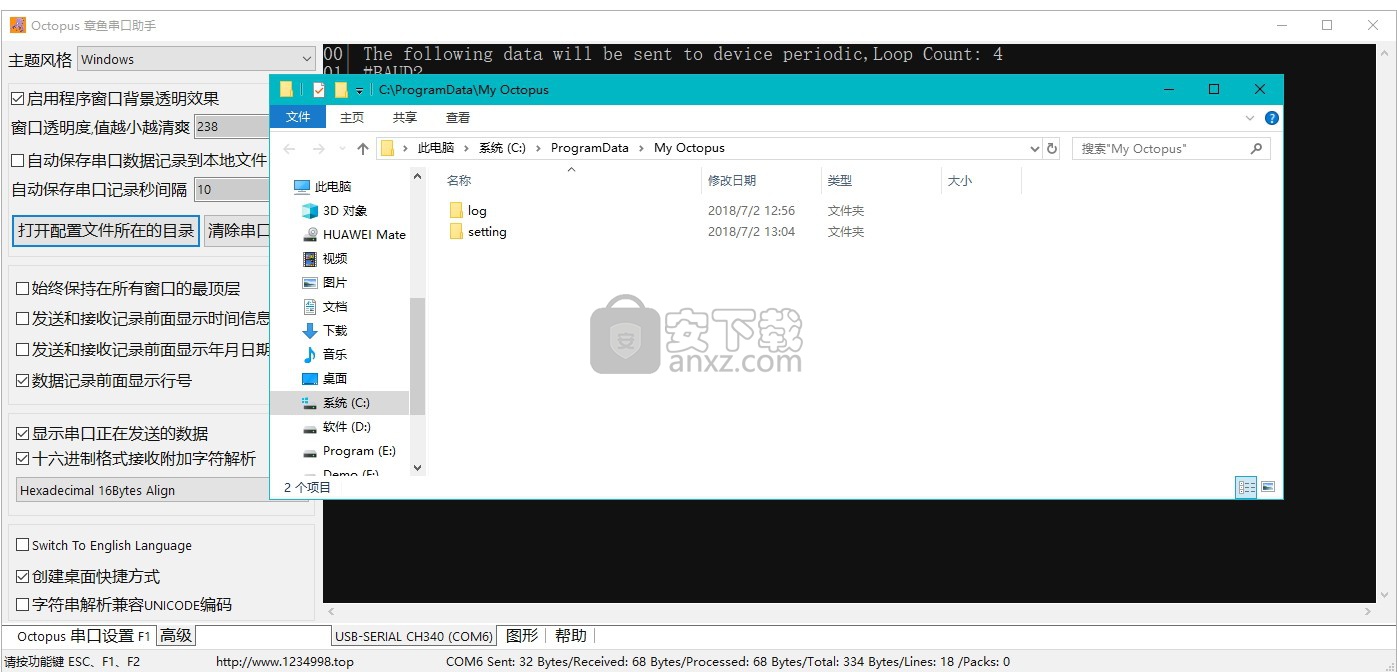Expand chevron after 此电脑 in address path

click(466, 148)
